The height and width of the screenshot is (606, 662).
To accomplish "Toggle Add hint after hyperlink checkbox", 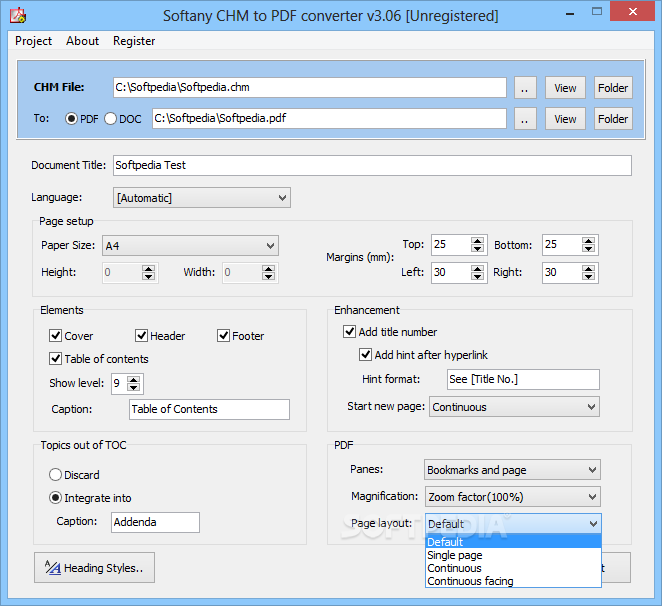I will [x=365, y=354].
